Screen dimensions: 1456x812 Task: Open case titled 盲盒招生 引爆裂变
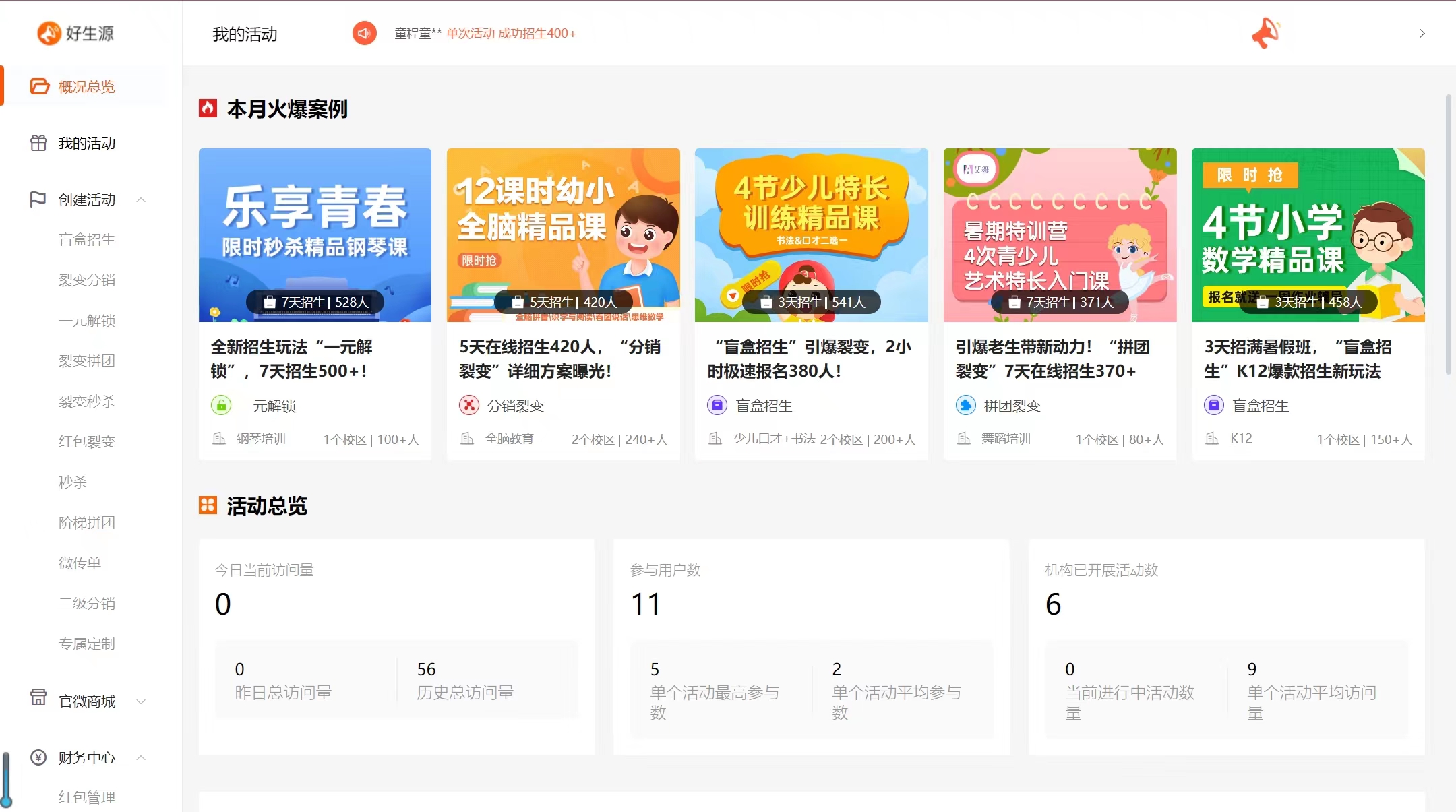[810, 358]
